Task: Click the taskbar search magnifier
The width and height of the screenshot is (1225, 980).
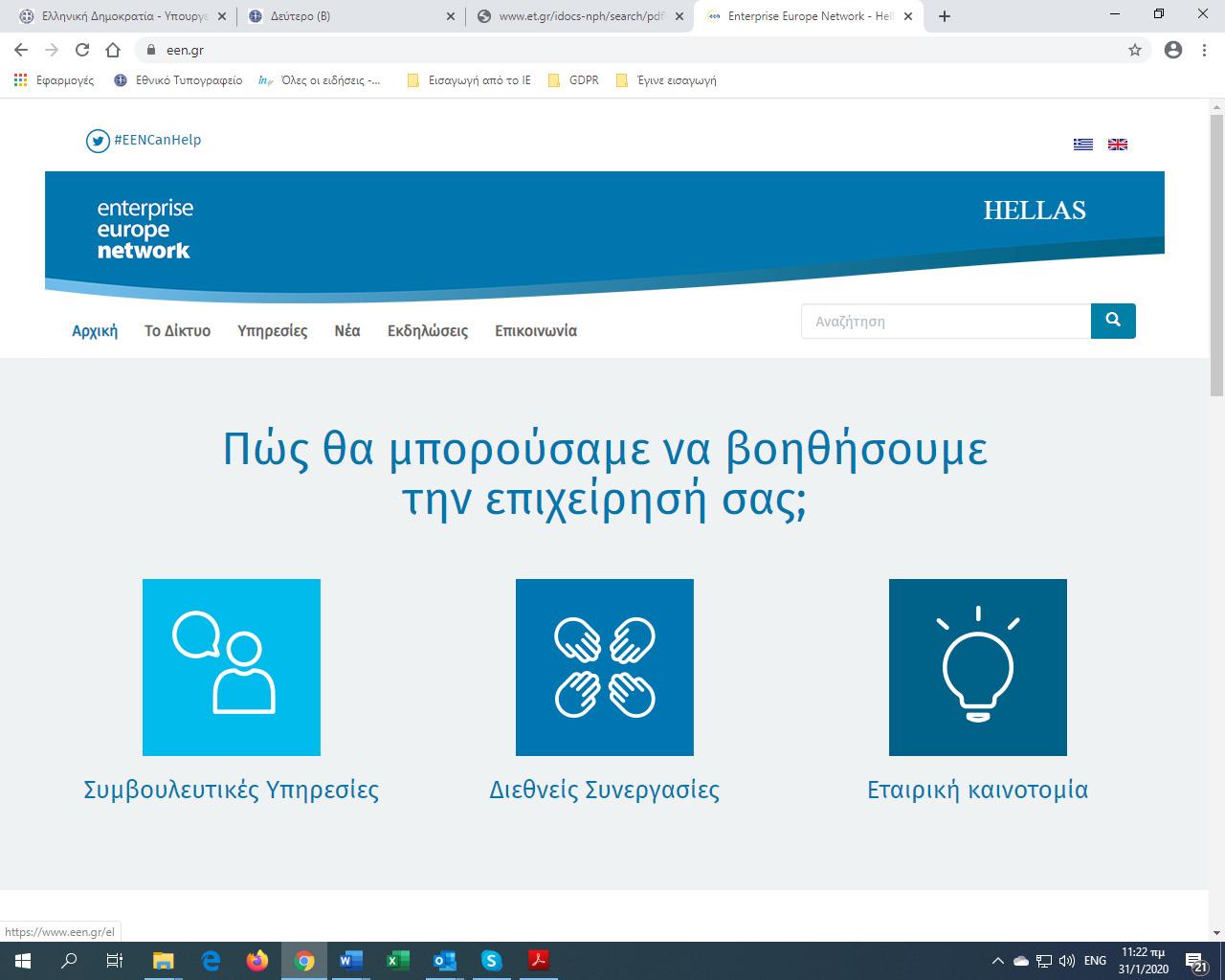Action: pyautogui.click(x=69, y=961)
